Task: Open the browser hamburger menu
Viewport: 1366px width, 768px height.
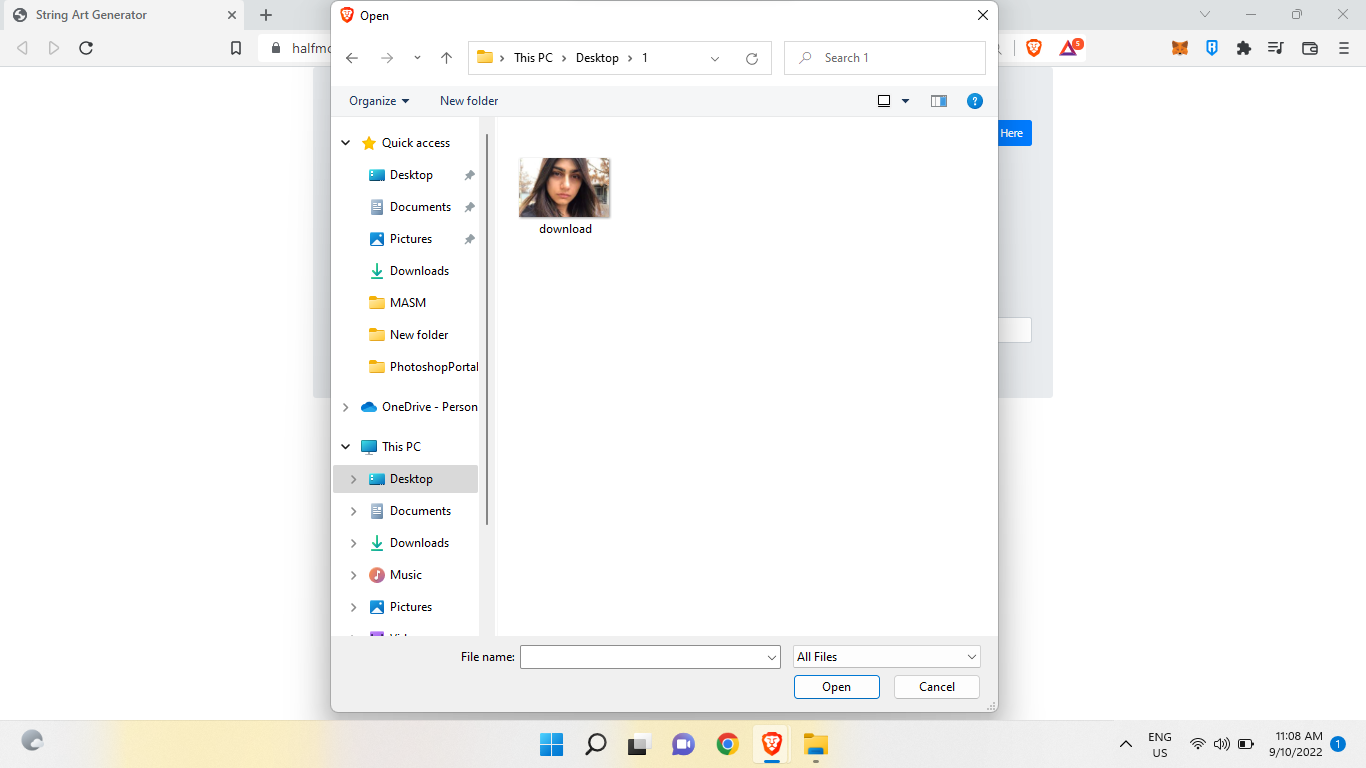Action: click(1342, 47)
